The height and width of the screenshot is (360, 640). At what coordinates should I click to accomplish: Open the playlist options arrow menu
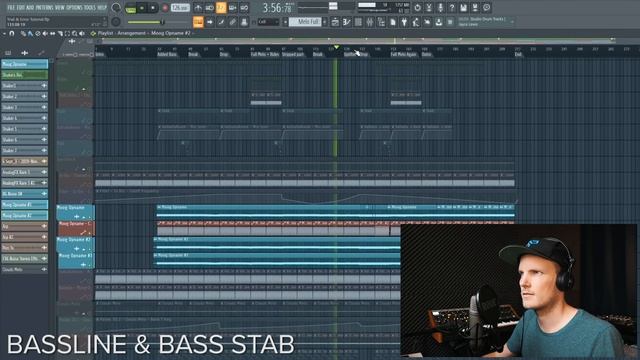(x=4, y=33)
